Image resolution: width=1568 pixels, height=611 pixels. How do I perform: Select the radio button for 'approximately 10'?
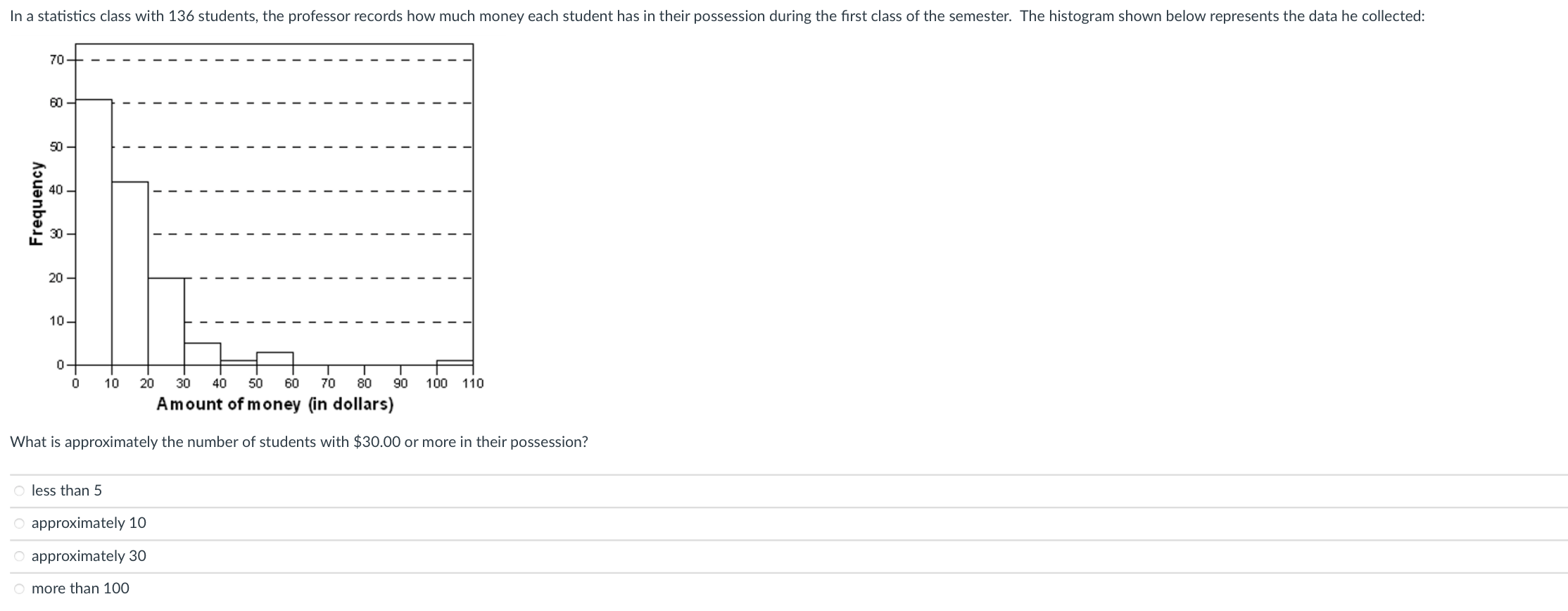click(x=18, y=523)
